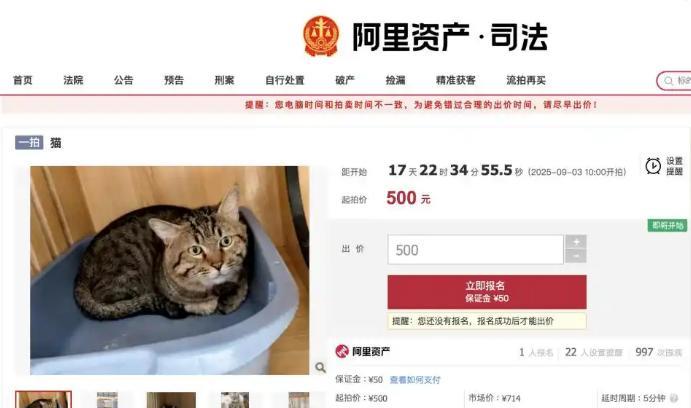The width and height of the screenshot is (691, 408).
Task: Select the 破产 menu item
Action: point(345,80)
